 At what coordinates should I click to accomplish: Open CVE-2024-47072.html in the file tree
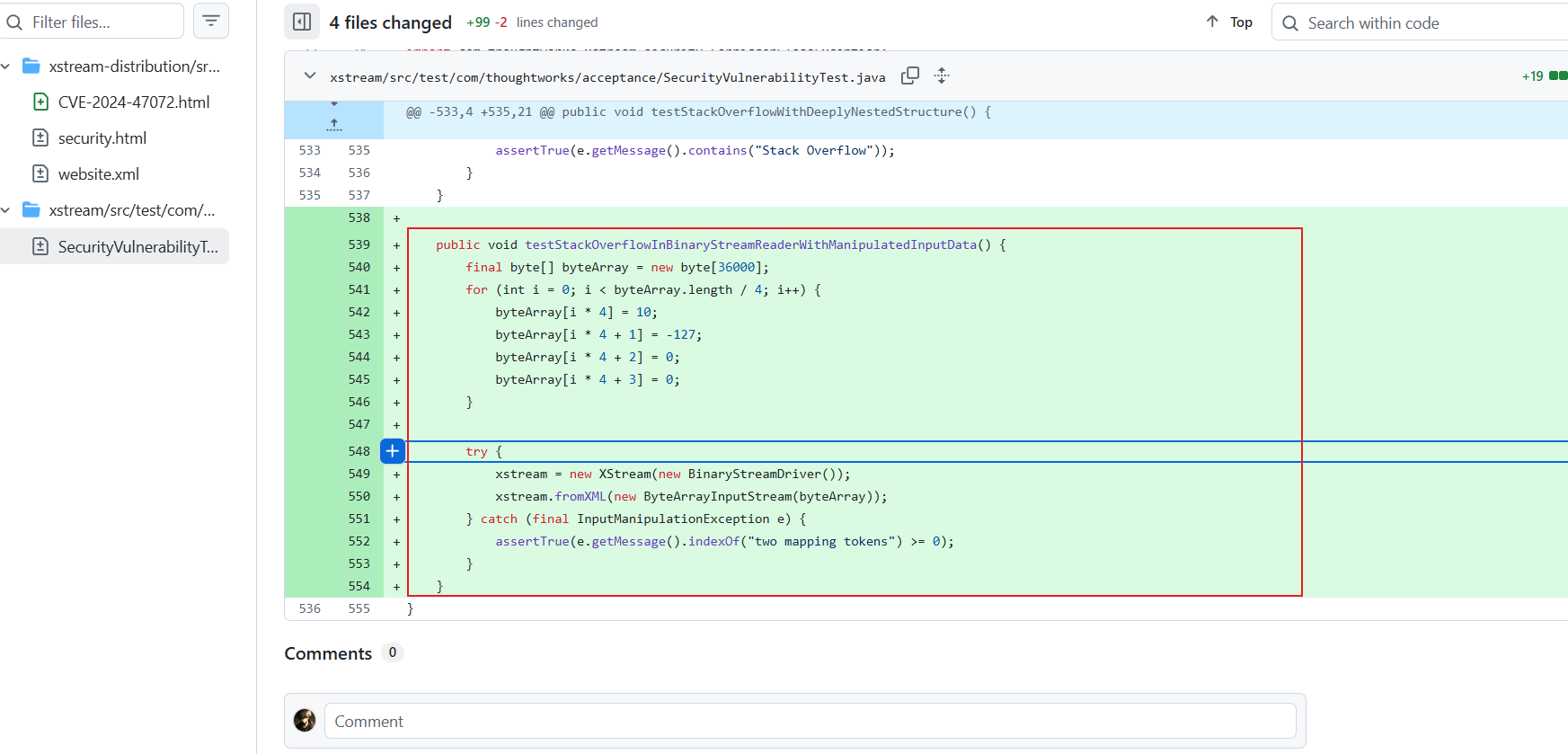coord(133,102)
